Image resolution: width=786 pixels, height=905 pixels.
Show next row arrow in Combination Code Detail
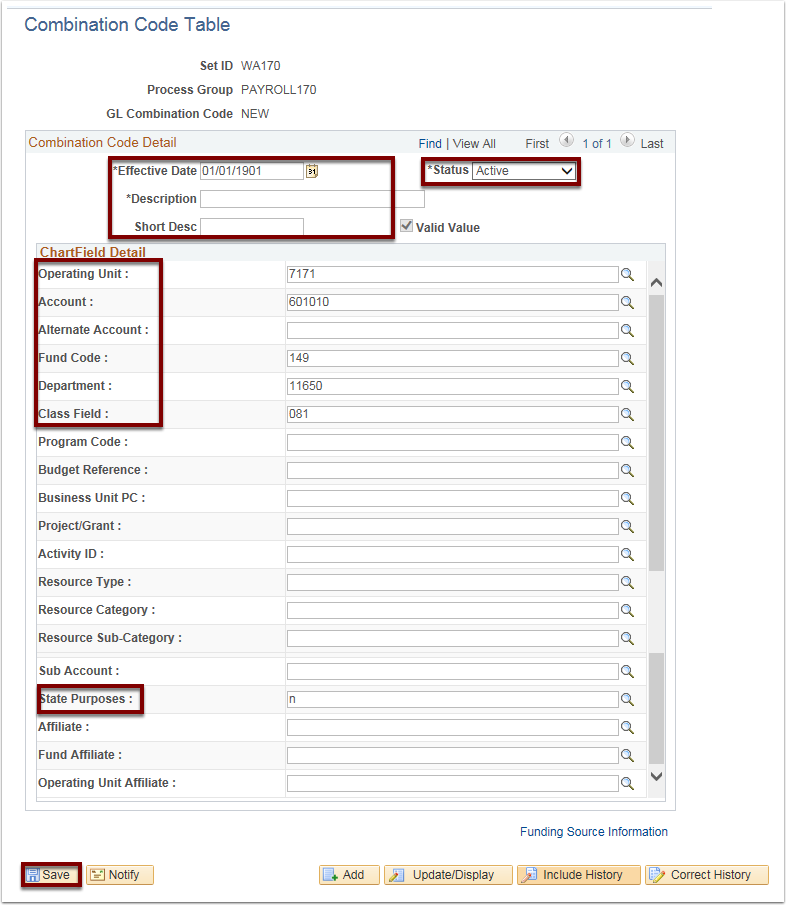point(627,140)
